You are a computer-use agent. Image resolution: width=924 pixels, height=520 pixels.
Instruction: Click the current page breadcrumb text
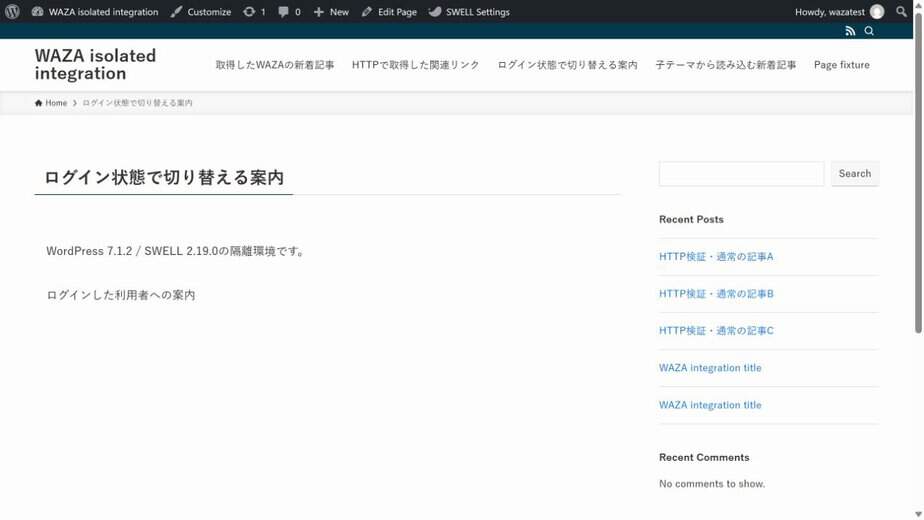pyautogui.click(x=137, y=103)
